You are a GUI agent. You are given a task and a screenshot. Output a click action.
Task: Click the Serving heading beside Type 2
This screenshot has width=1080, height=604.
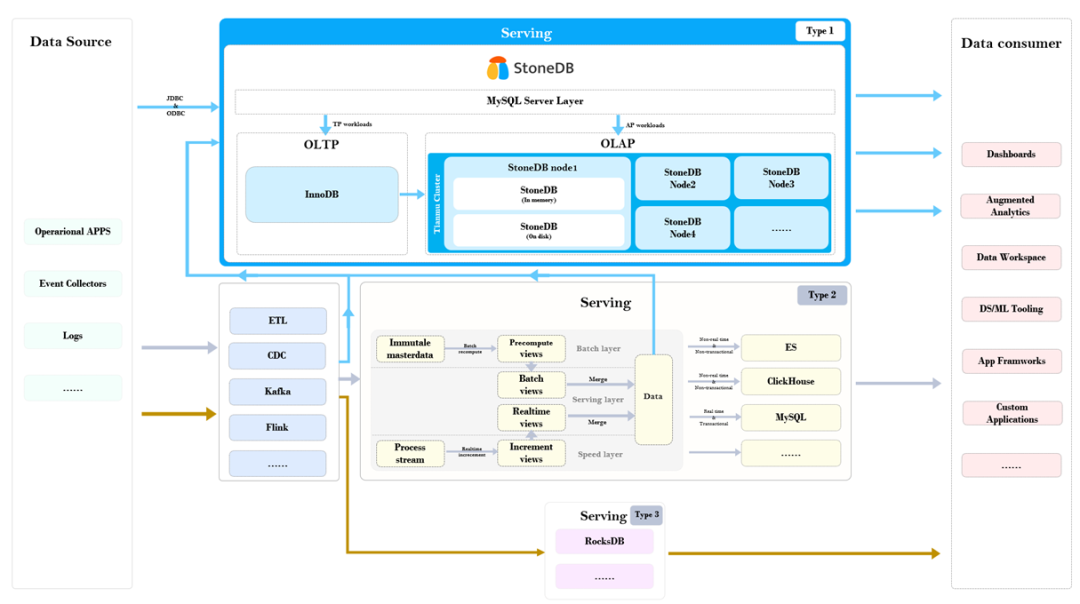pyautogui.click(x=605, y=302)
